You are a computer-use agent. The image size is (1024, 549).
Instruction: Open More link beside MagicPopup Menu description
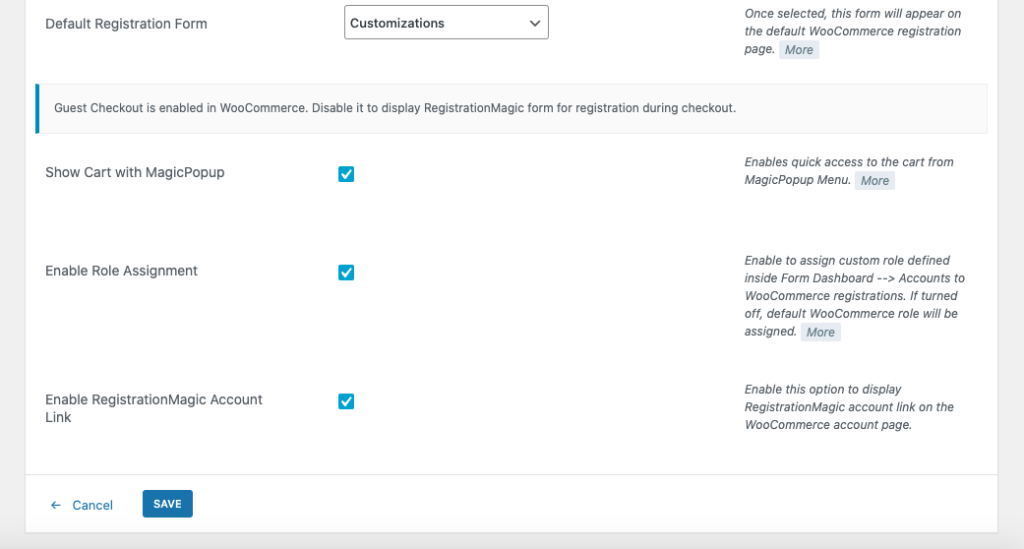pos(874,181)
